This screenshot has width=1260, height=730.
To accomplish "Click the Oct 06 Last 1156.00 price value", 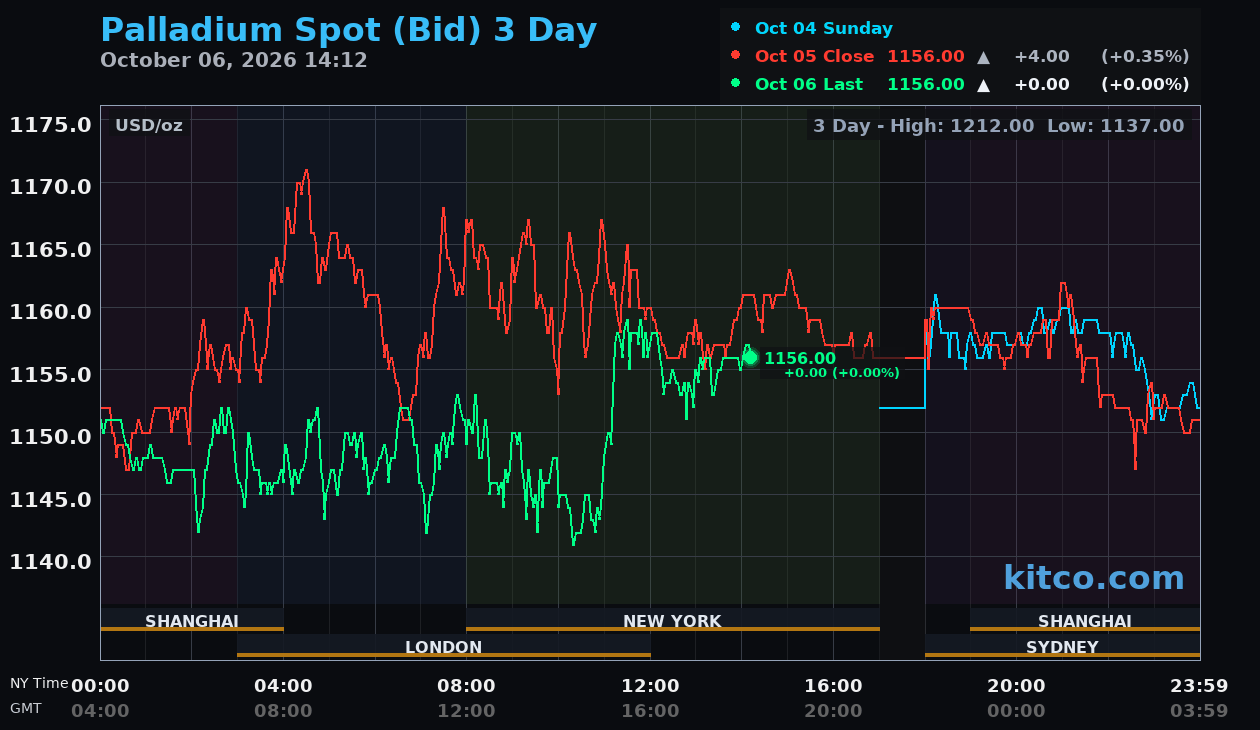I will (926, 84).
